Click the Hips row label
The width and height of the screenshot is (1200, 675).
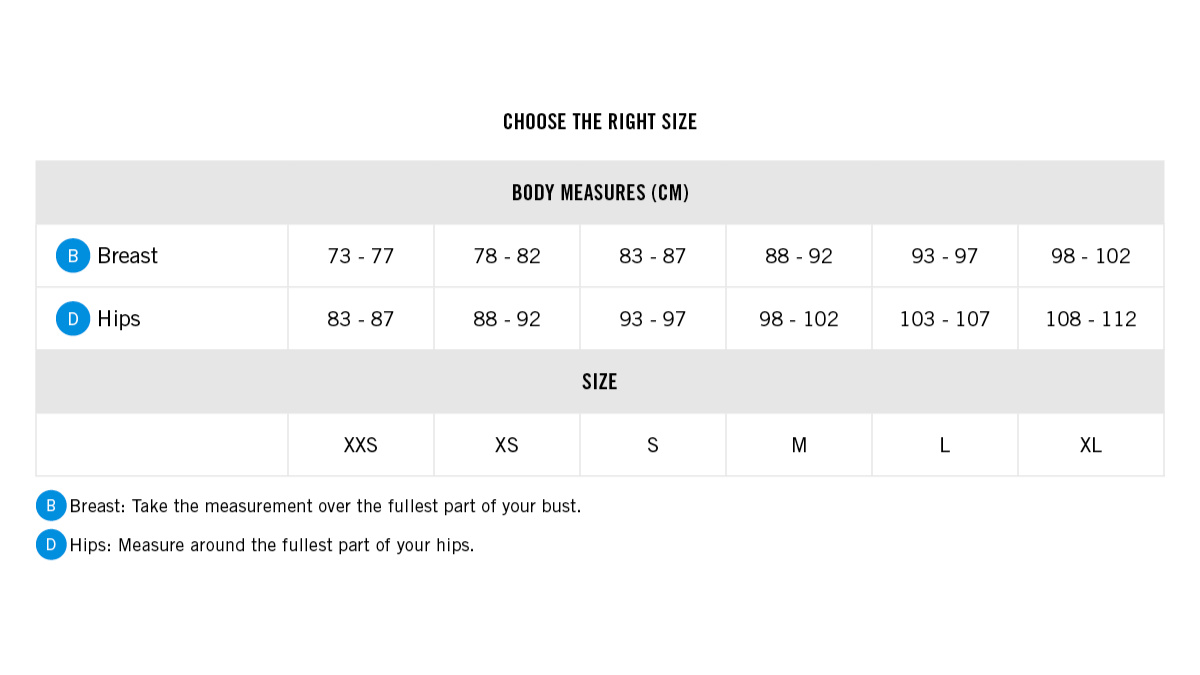point(119,319)
